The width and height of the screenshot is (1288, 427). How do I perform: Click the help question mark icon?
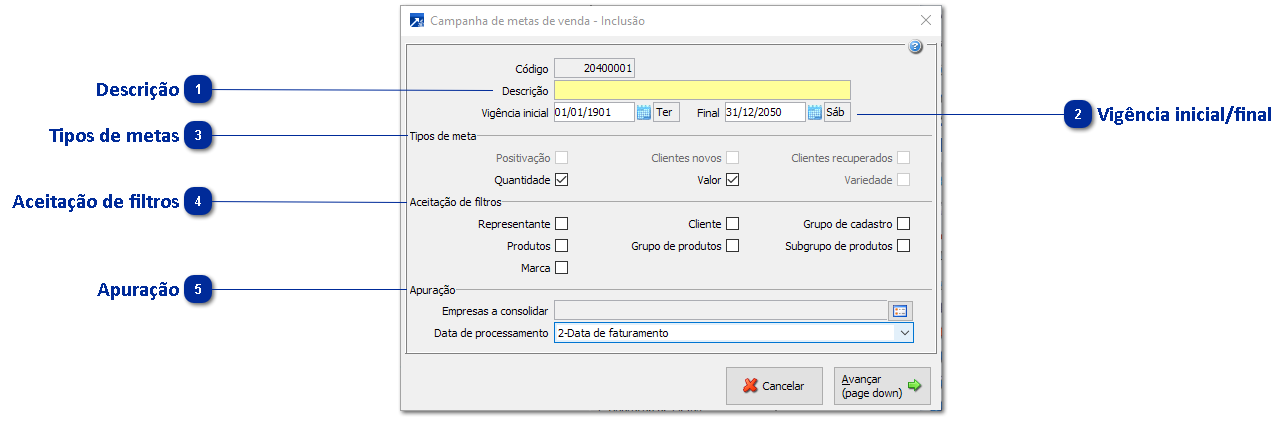click(915, 47)
